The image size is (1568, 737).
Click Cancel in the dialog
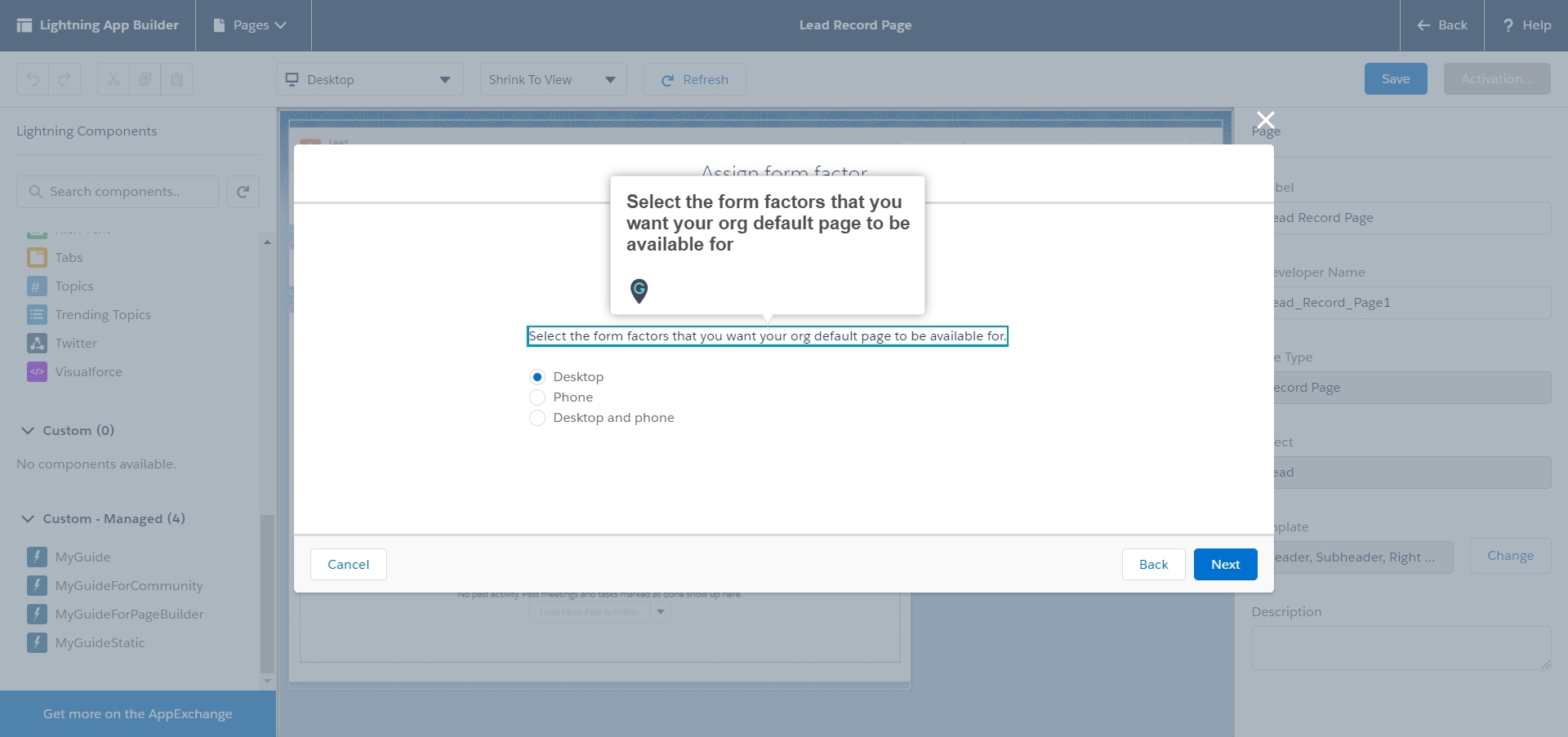[x=349, y=564]
